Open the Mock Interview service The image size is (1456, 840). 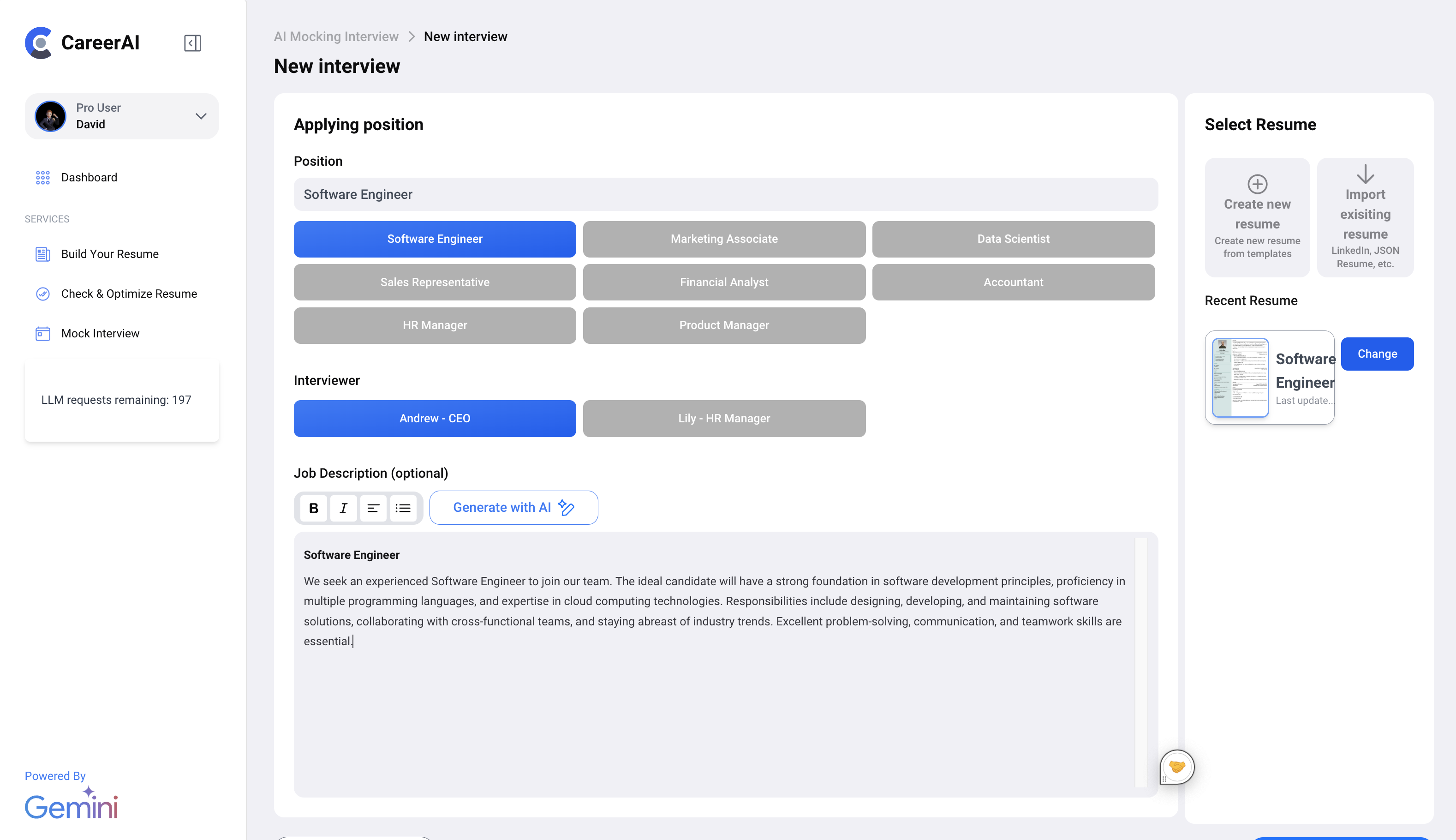coord(100,333)
